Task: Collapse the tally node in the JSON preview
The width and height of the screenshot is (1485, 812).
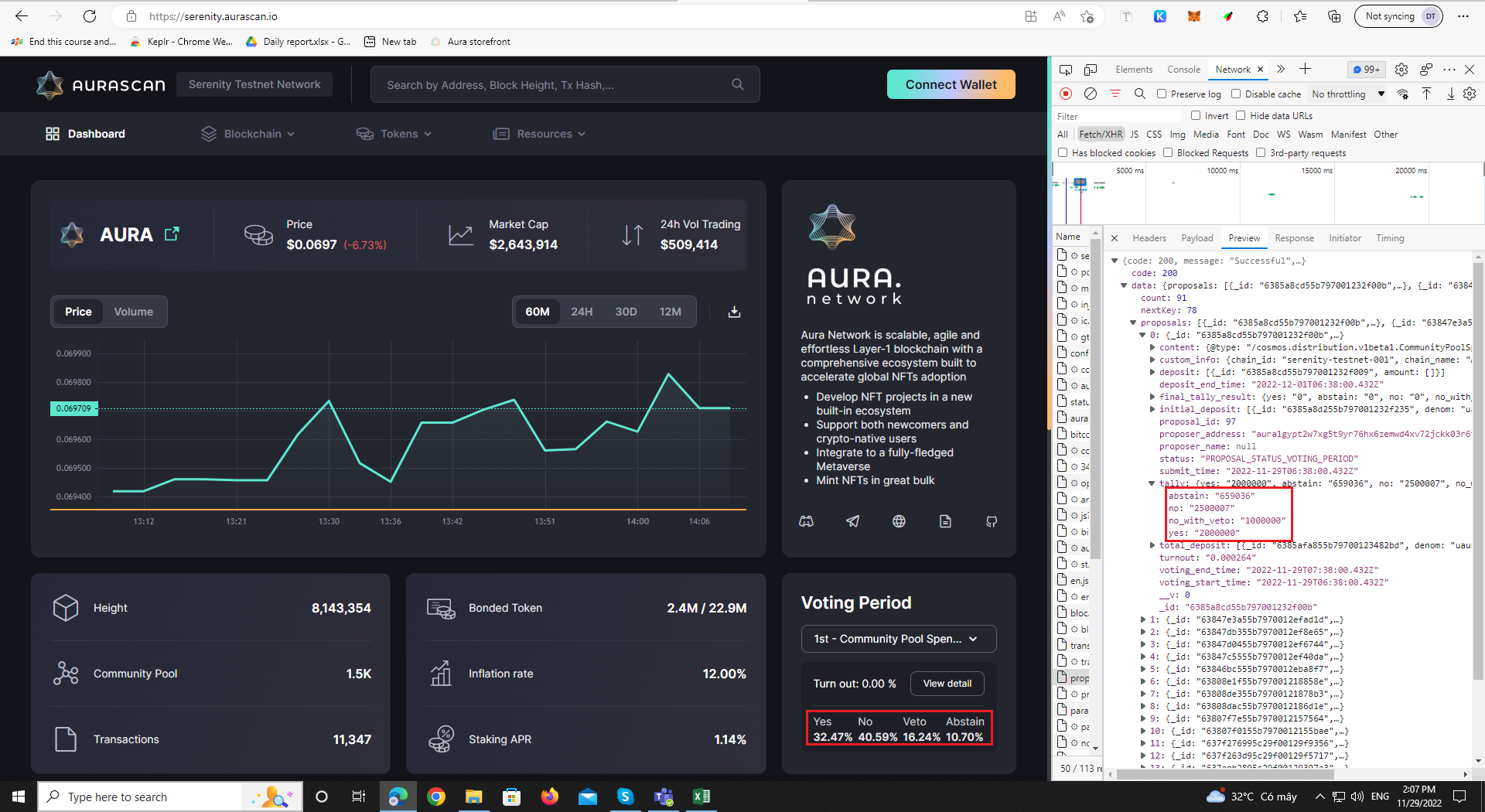Action: tap(1152, 483)
